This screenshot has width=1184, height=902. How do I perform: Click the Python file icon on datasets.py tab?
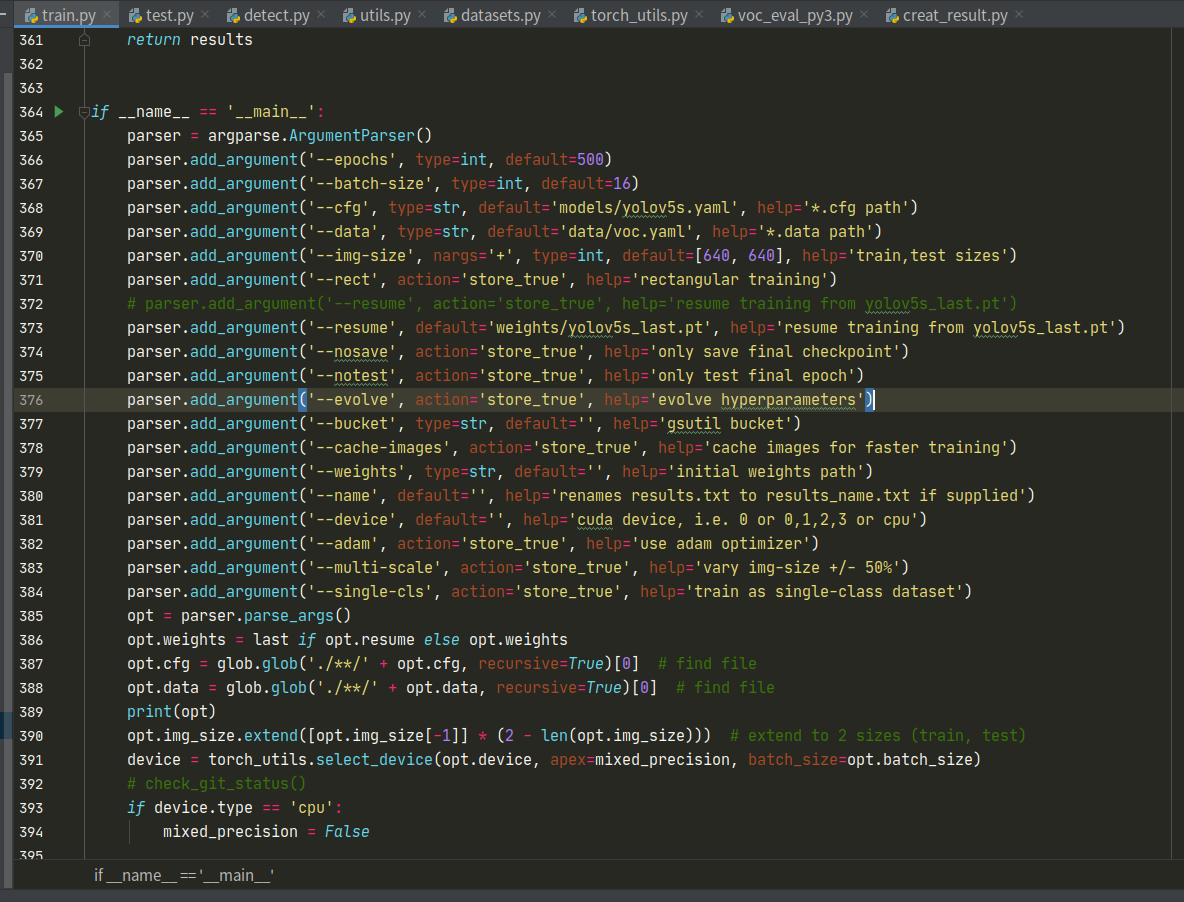coord(450,15)
